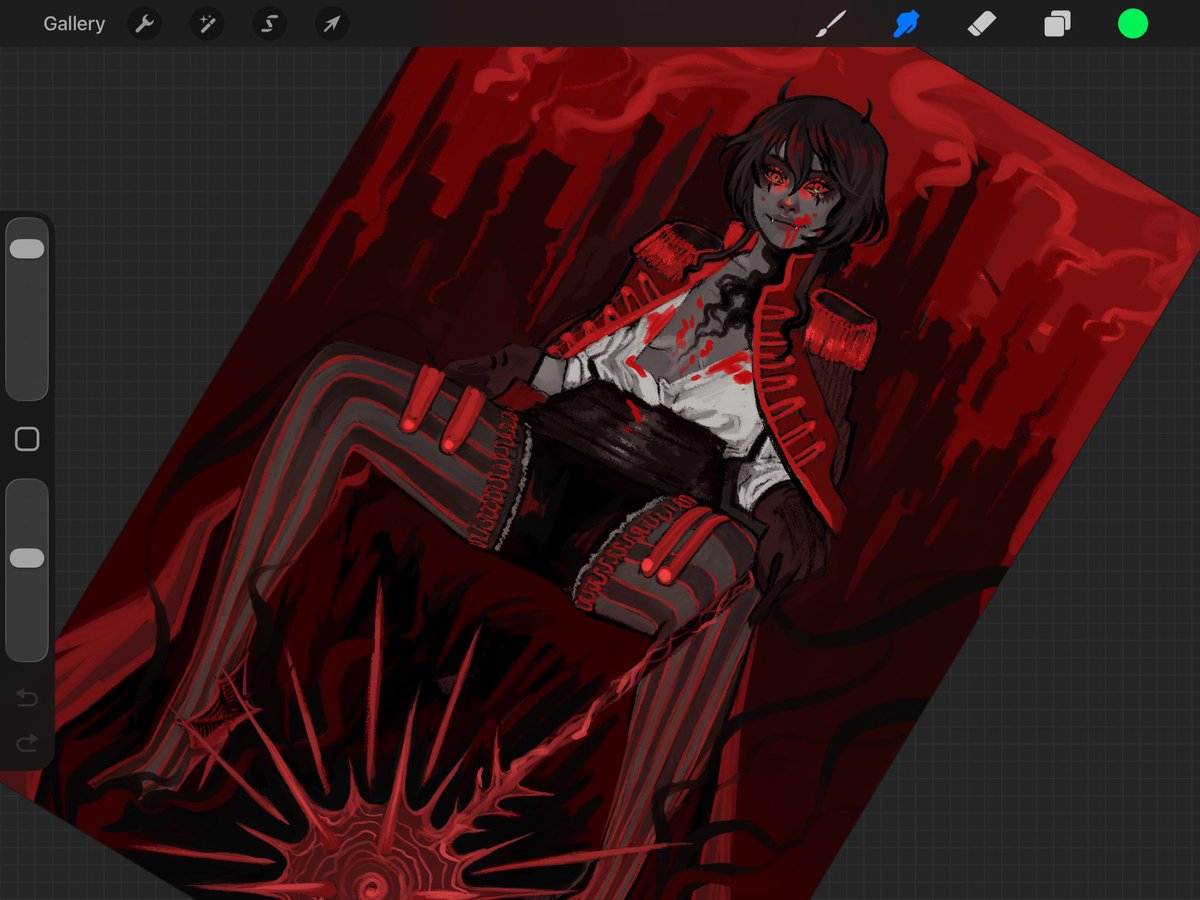Open the Actions wrench menu
1200x900 pixels.
tap(145, 24)
